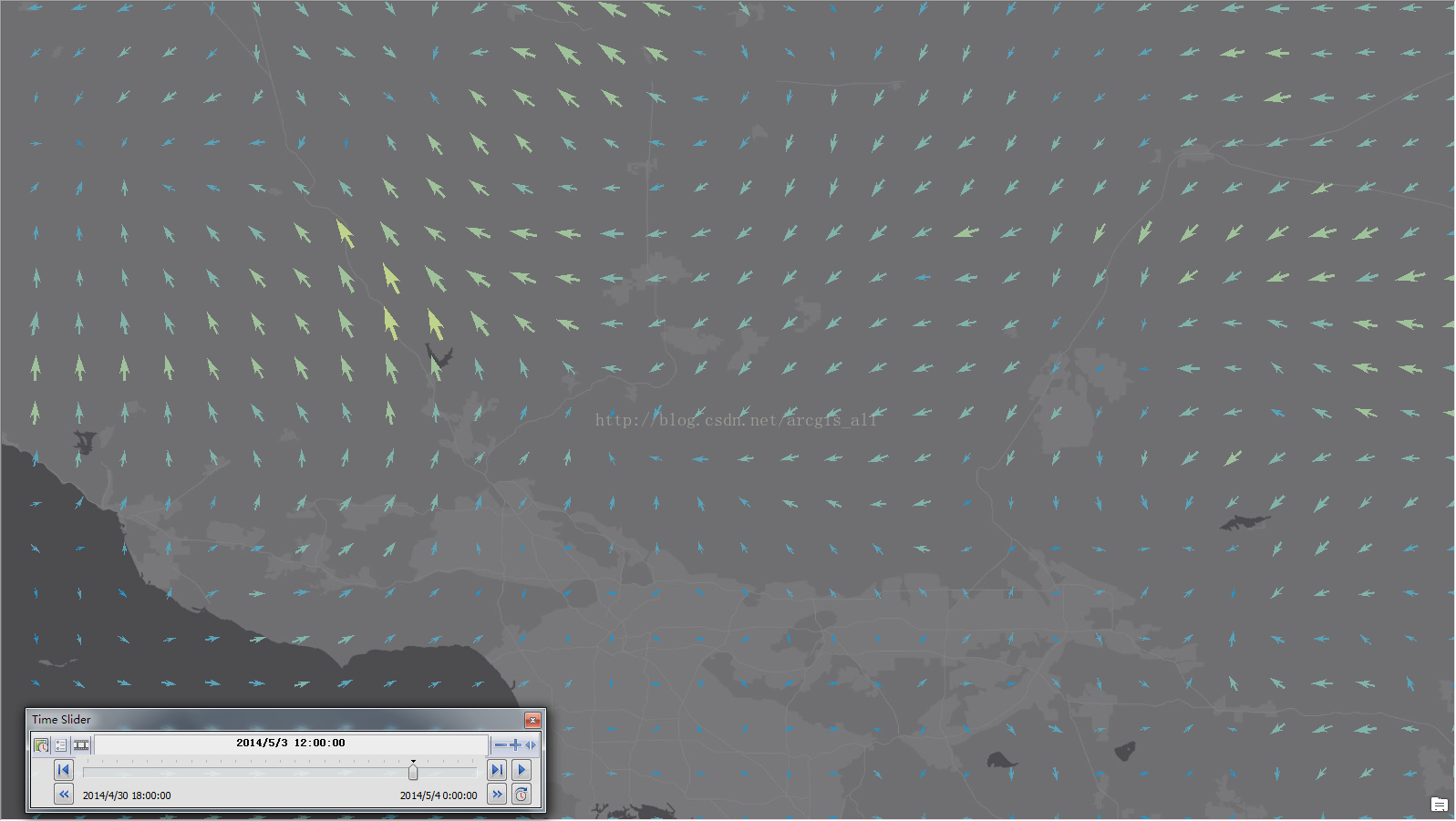Toggle the enable time on map button

click(x=41, y=745)
